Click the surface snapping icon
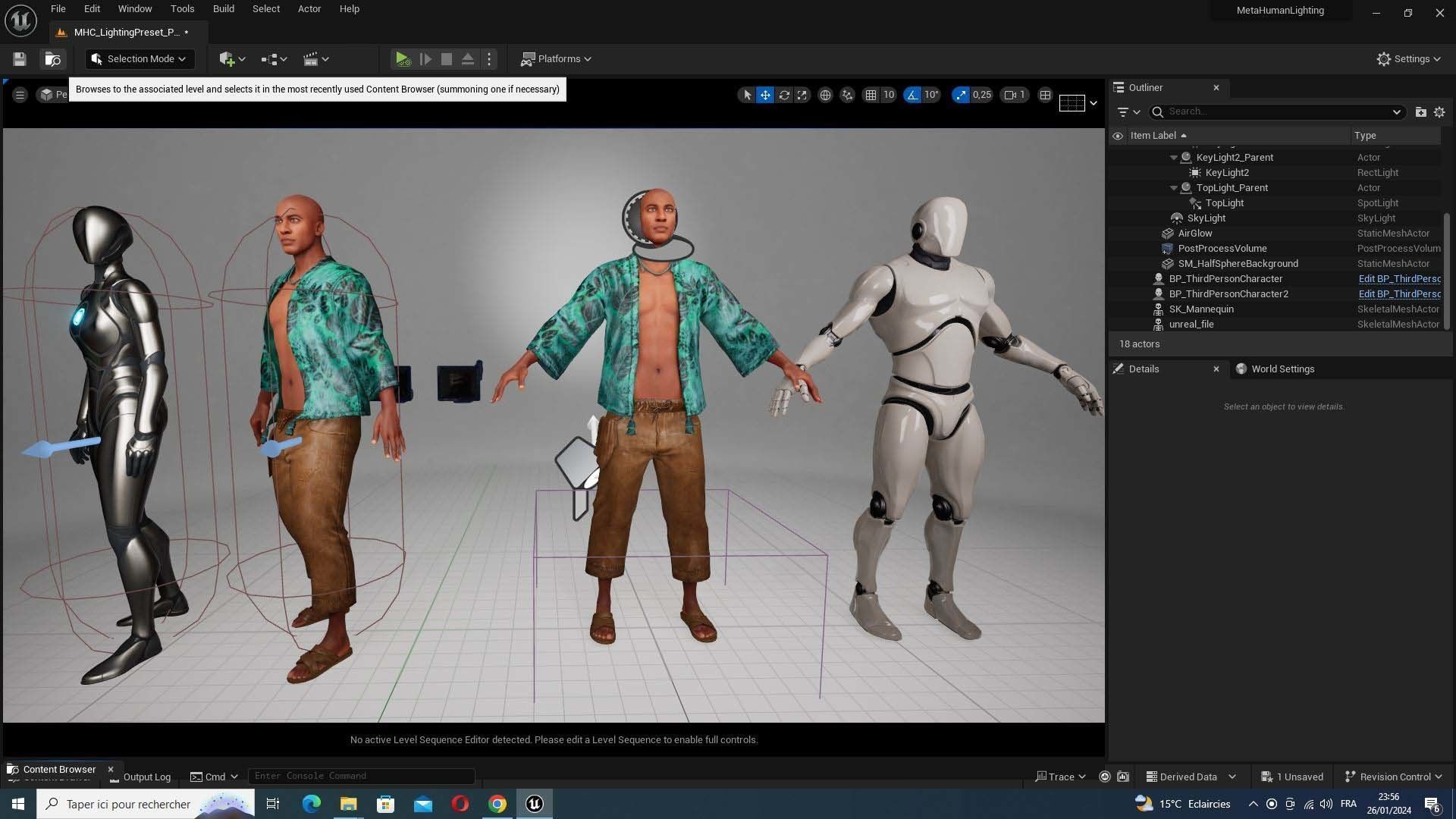This screenshot has width=1456, height=819. (x=847, y=95)
